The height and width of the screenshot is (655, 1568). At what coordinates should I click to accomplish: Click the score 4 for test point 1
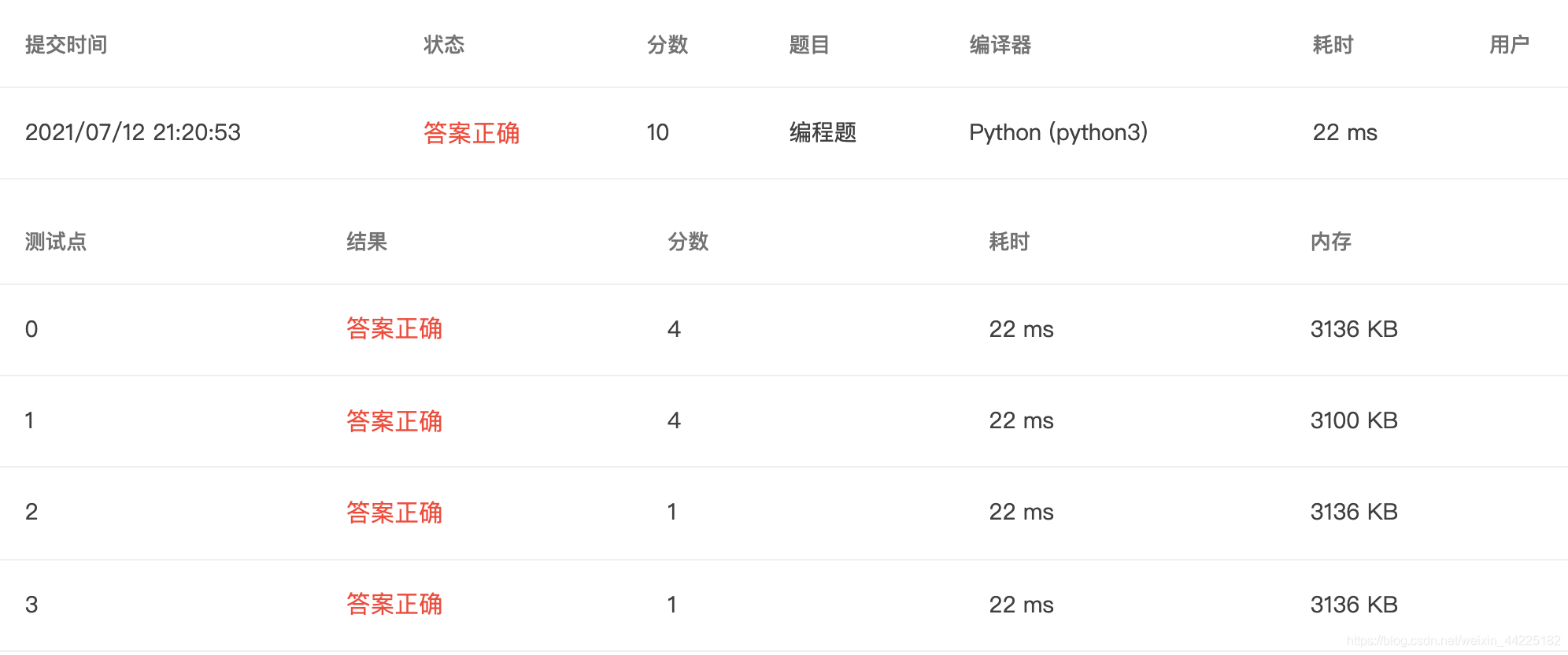[674, 420]
